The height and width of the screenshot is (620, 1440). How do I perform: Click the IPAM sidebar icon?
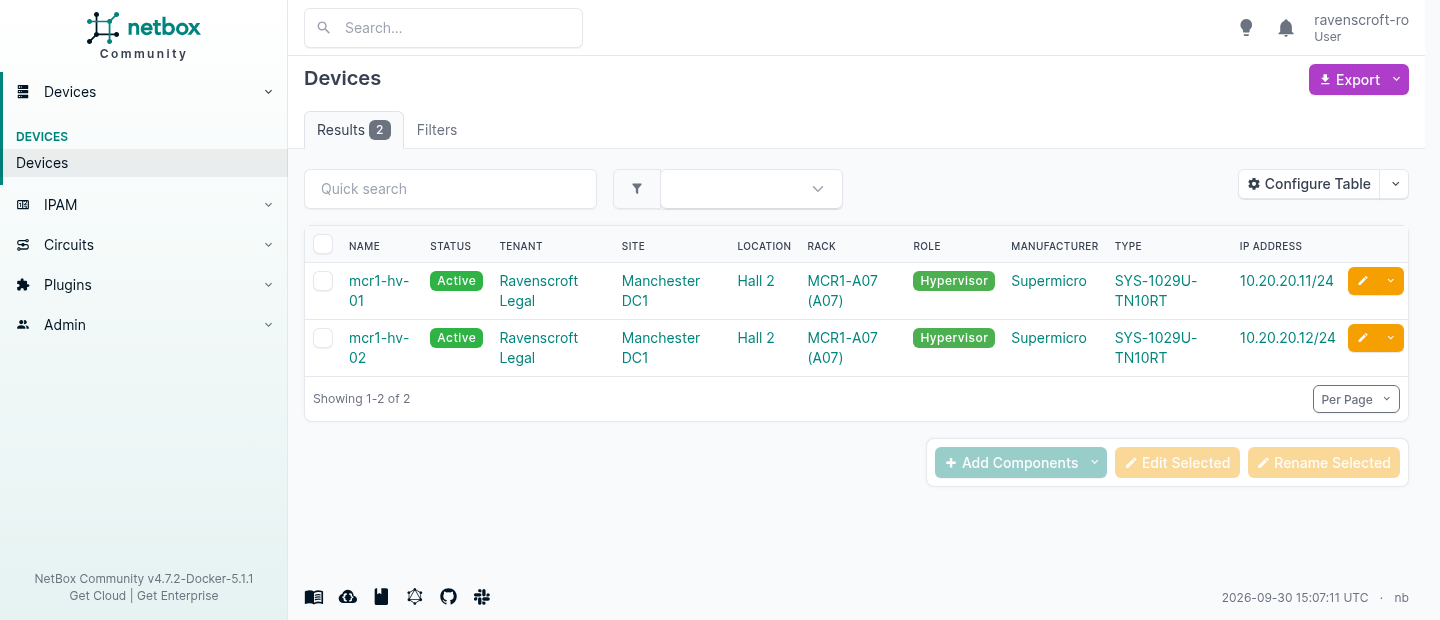coord(24,205)
